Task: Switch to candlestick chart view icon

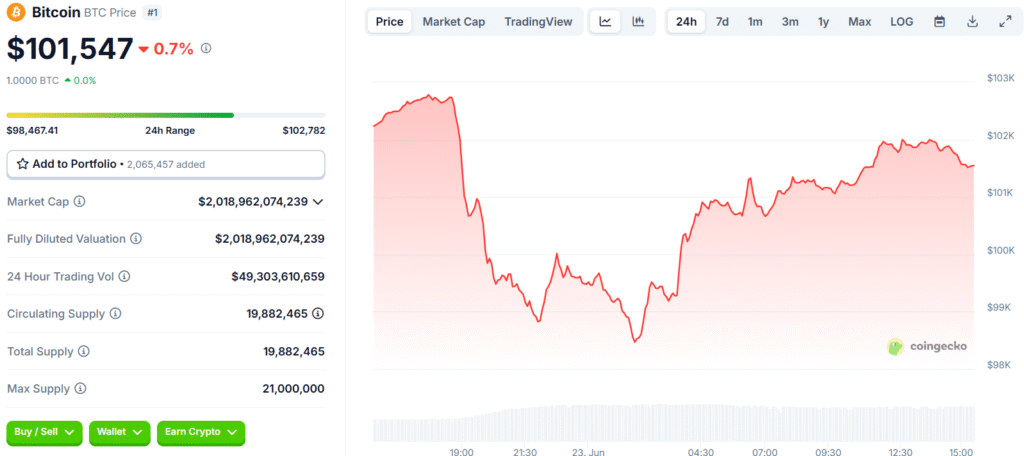Action: (x=638, y=22)
